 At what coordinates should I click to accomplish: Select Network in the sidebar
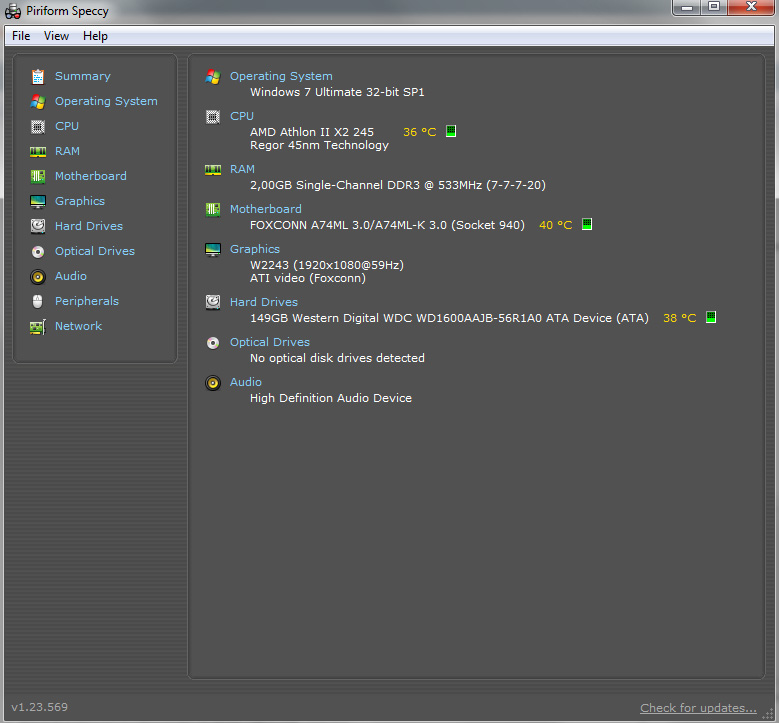(78, 326)
